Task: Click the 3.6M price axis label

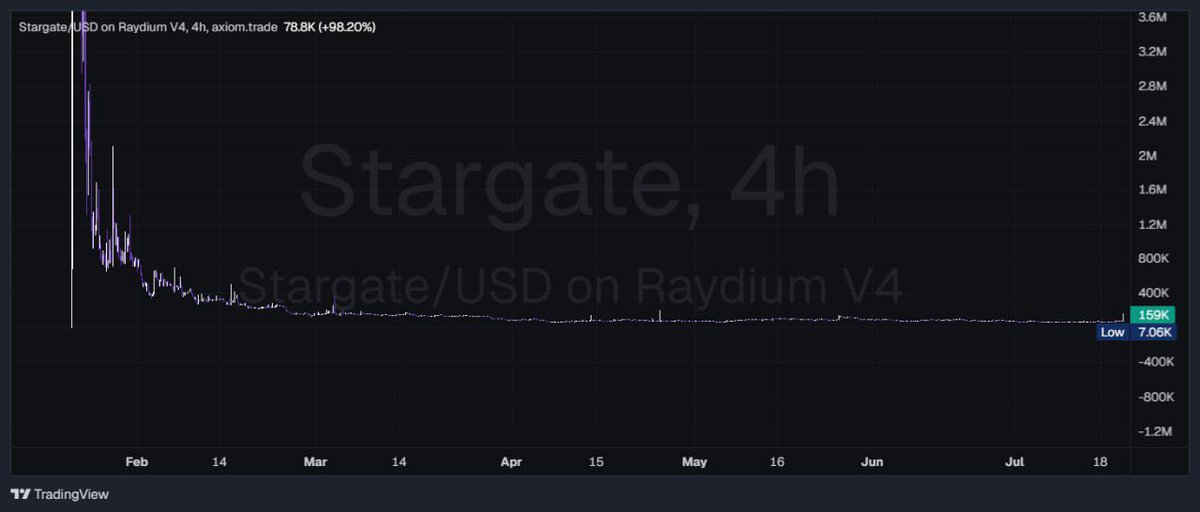Action: (1153, 17)
